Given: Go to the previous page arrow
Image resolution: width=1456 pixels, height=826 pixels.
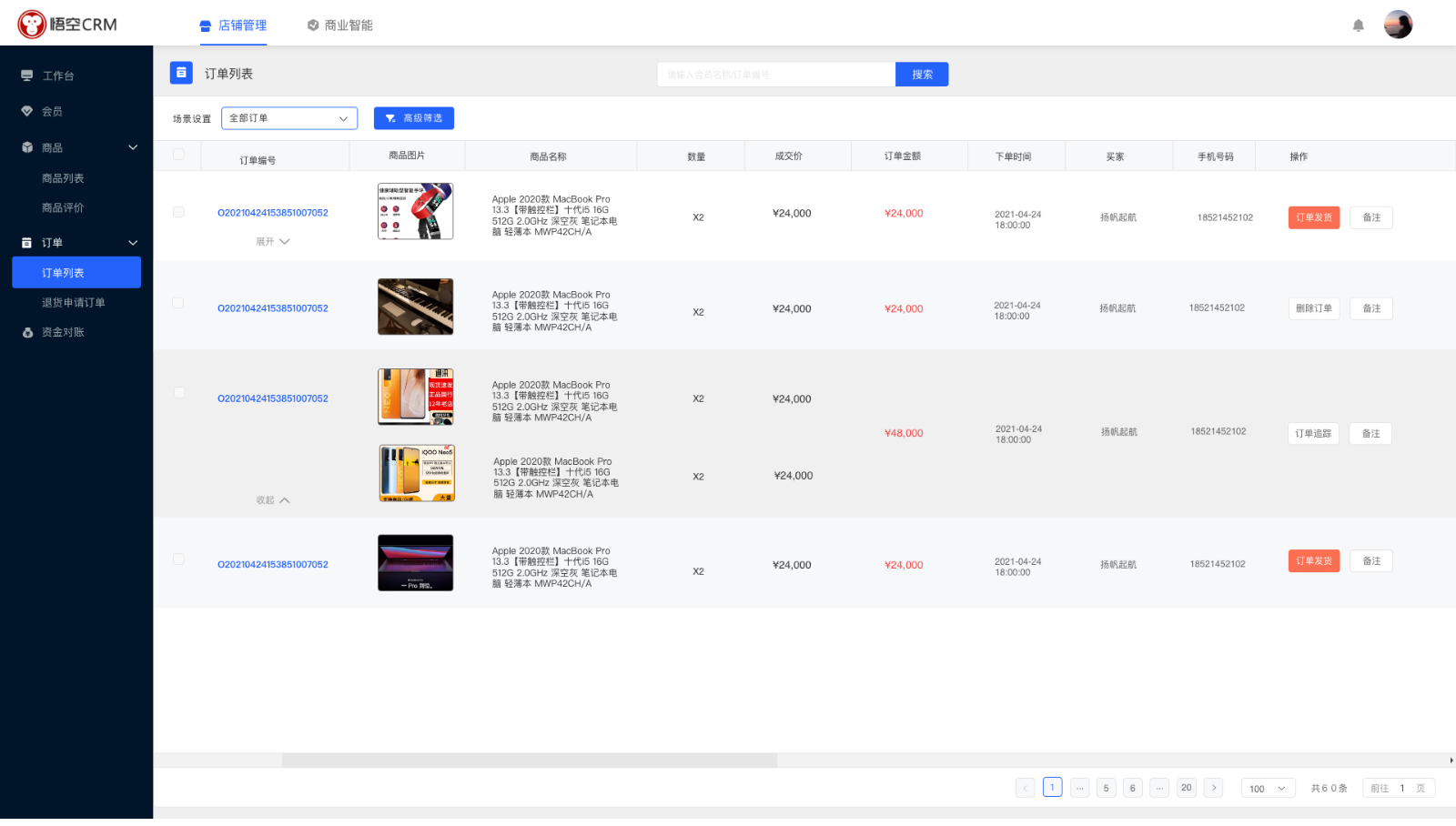Looking at the screenshot, I should click(1026, 788).
